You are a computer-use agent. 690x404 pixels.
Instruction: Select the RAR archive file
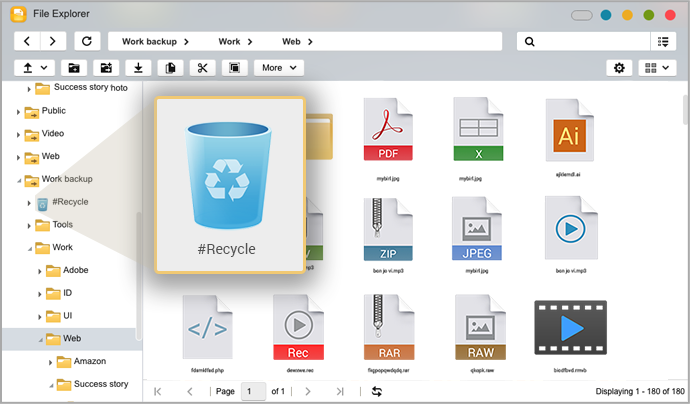point(389,327)
